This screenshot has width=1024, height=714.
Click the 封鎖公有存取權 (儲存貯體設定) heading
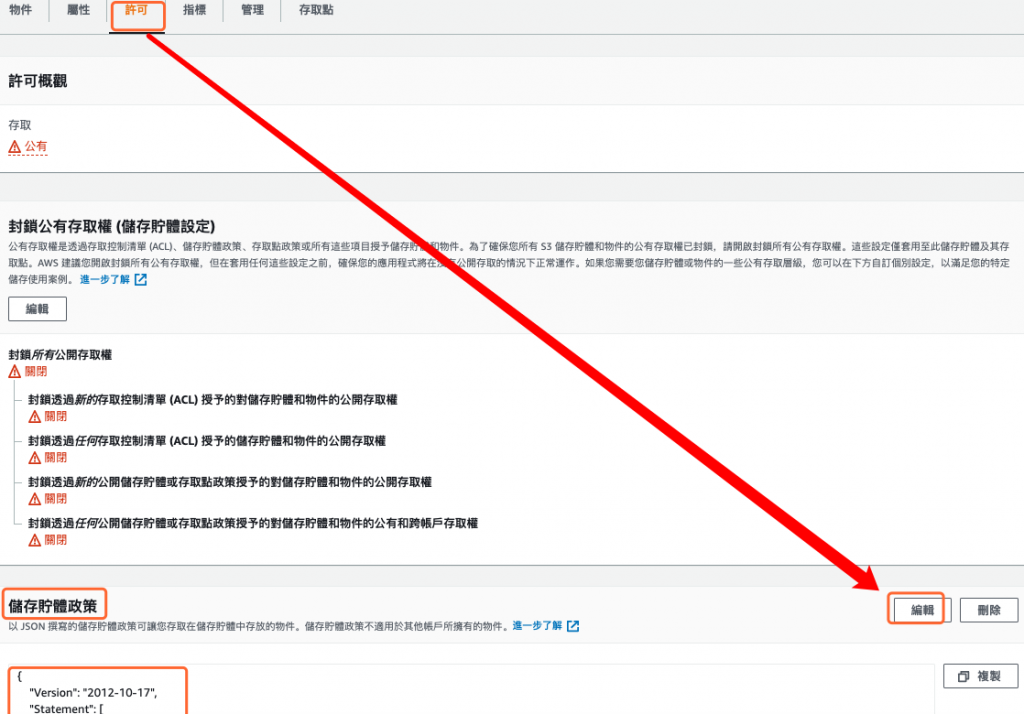pyautogui.click(x=112, y=227)
